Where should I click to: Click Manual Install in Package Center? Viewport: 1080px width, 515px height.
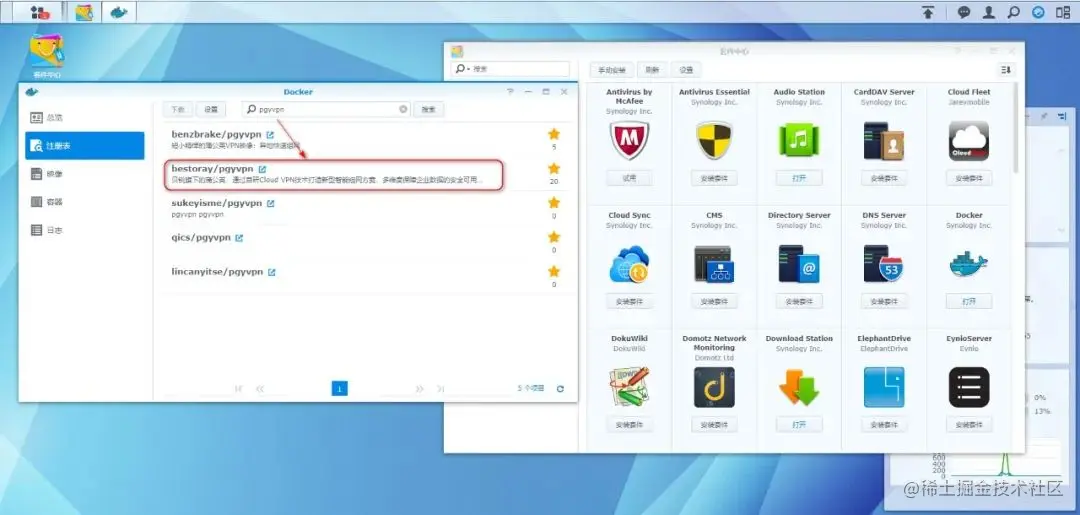point(611,70)
